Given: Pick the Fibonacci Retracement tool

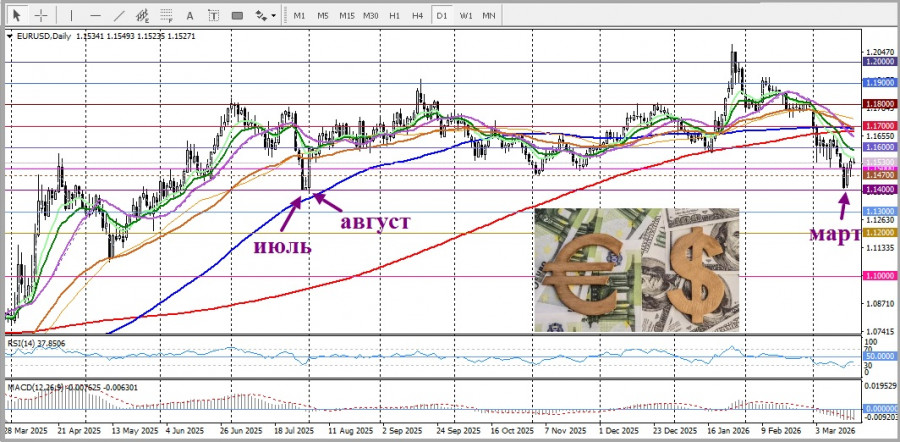Looking at the screenshot, I should coord(167,15).
